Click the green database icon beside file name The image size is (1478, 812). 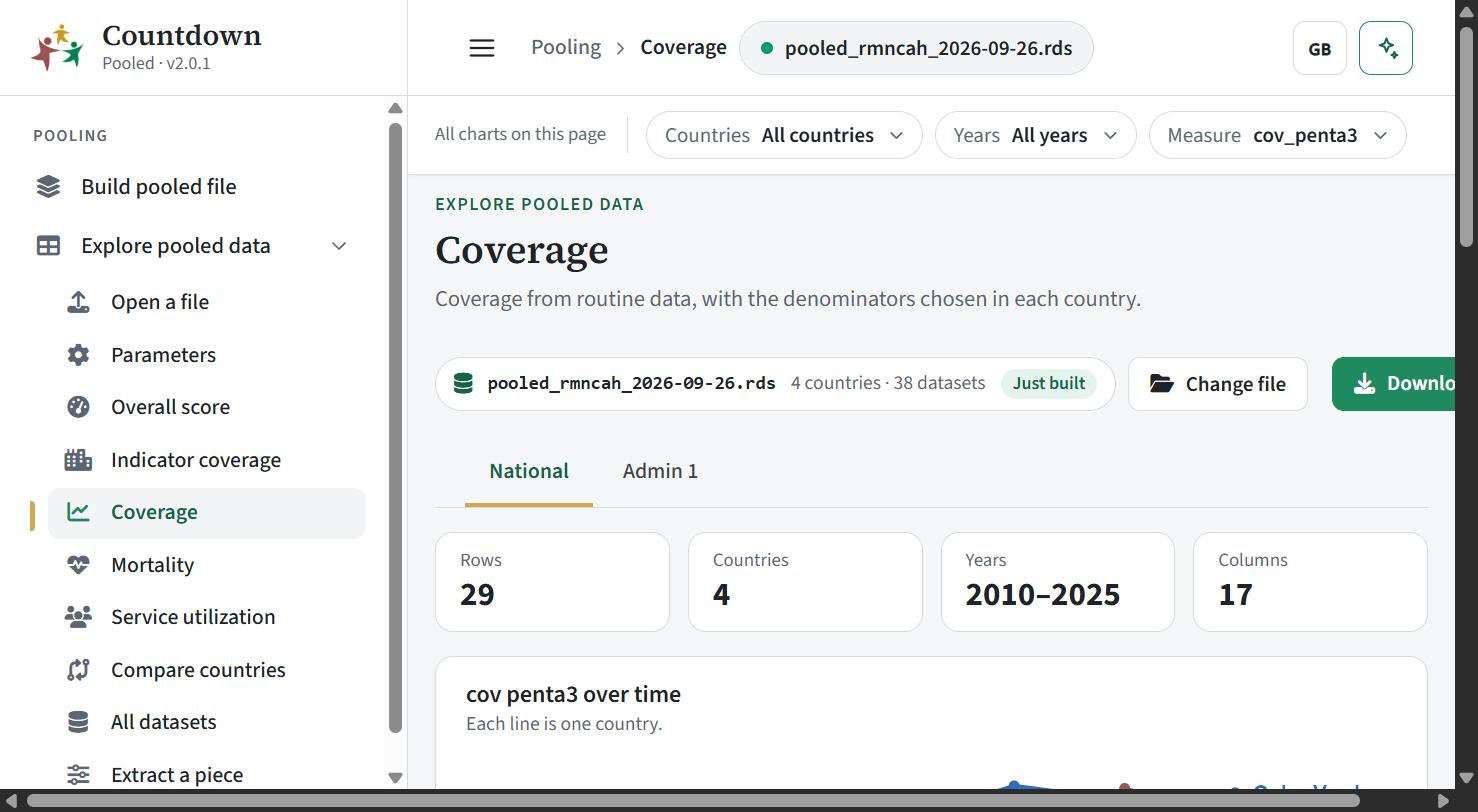(x=463, y=383)
